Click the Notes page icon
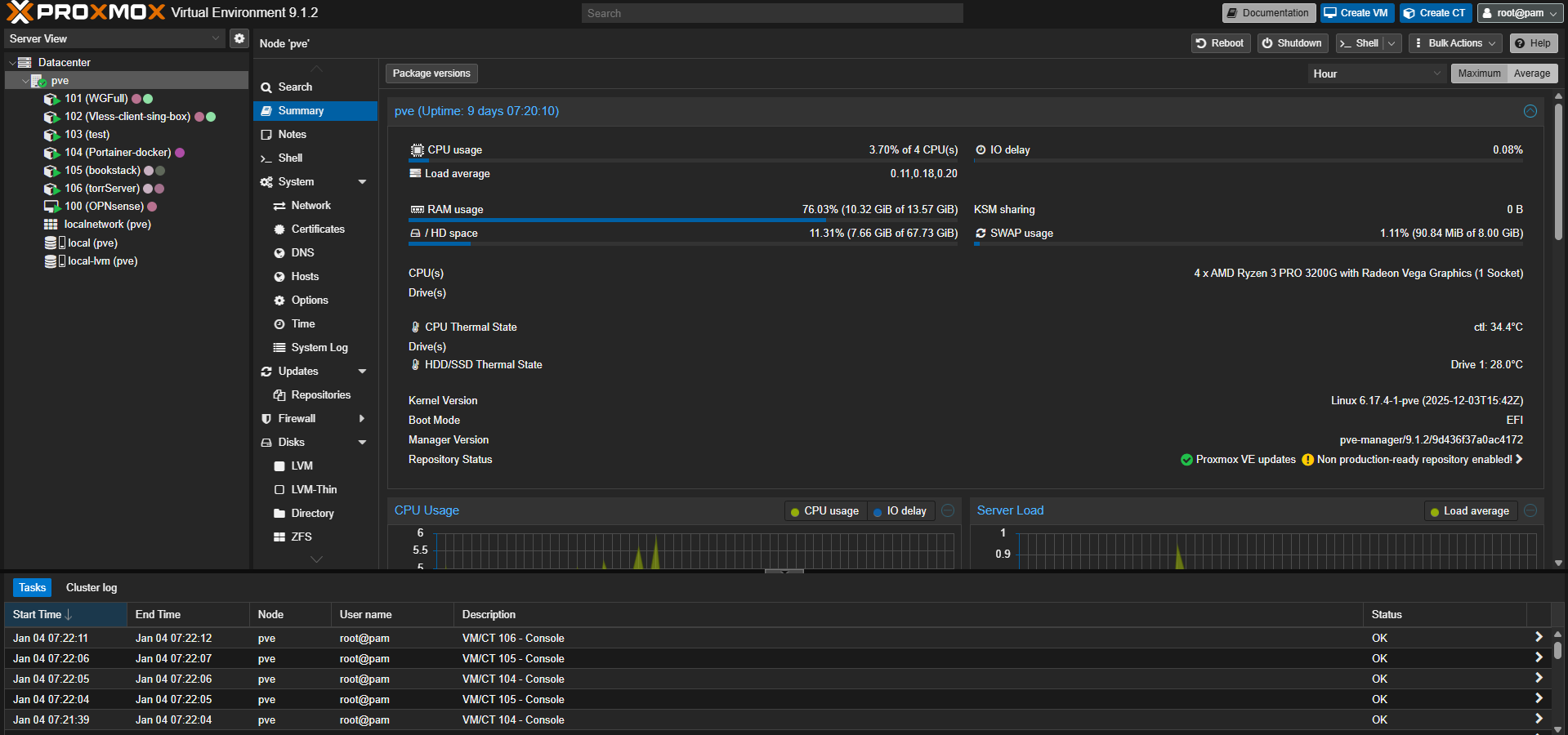 [266, 135]
